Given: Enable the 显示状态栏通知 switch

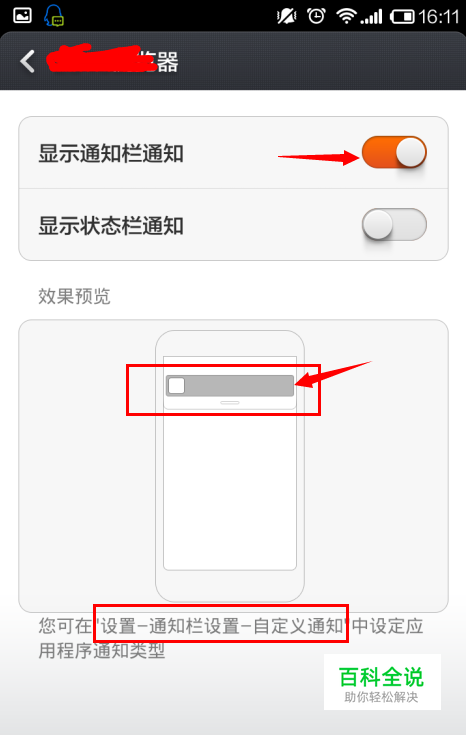Looking at the screenshot, I should click(394, 225).
